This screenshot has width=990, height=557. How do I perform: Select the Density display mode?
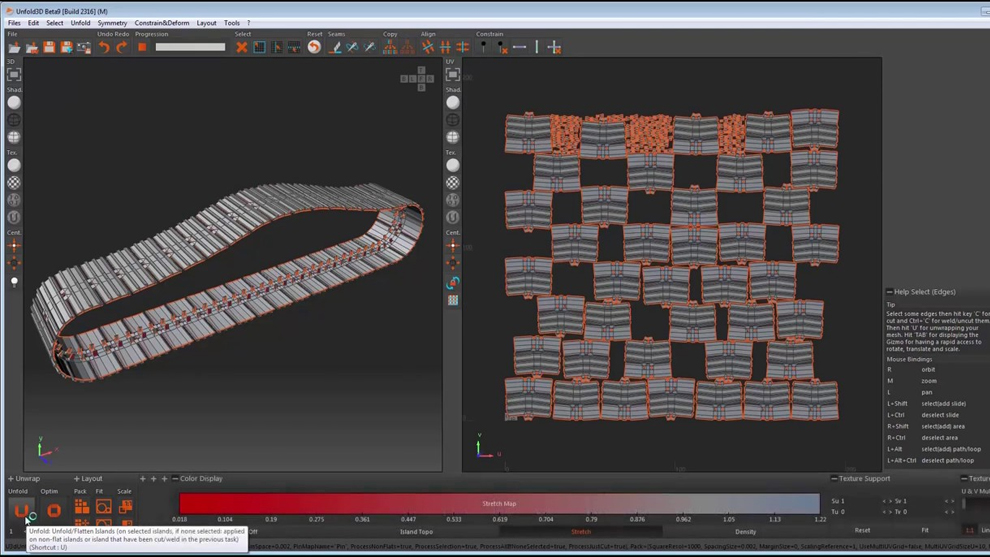[x=746, y=532]
